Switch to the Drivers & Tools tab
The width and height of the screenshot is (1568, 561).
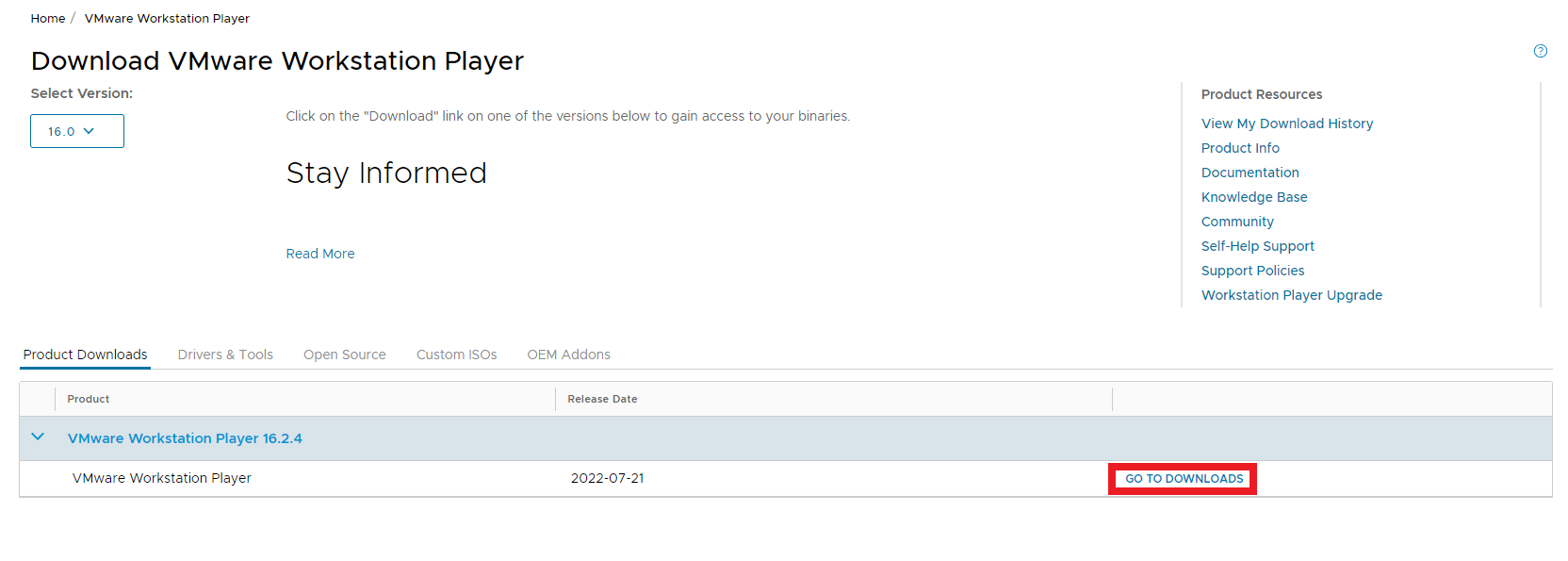click(x=225, y=355)
